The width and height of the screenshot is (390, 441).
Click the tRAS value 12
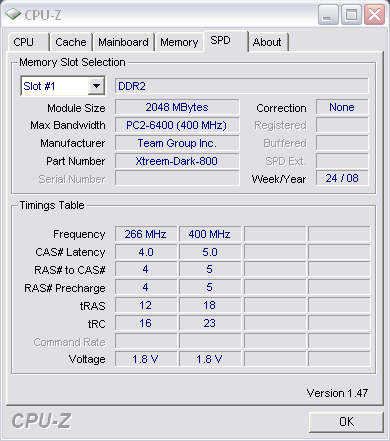click(x=146, y=305)
